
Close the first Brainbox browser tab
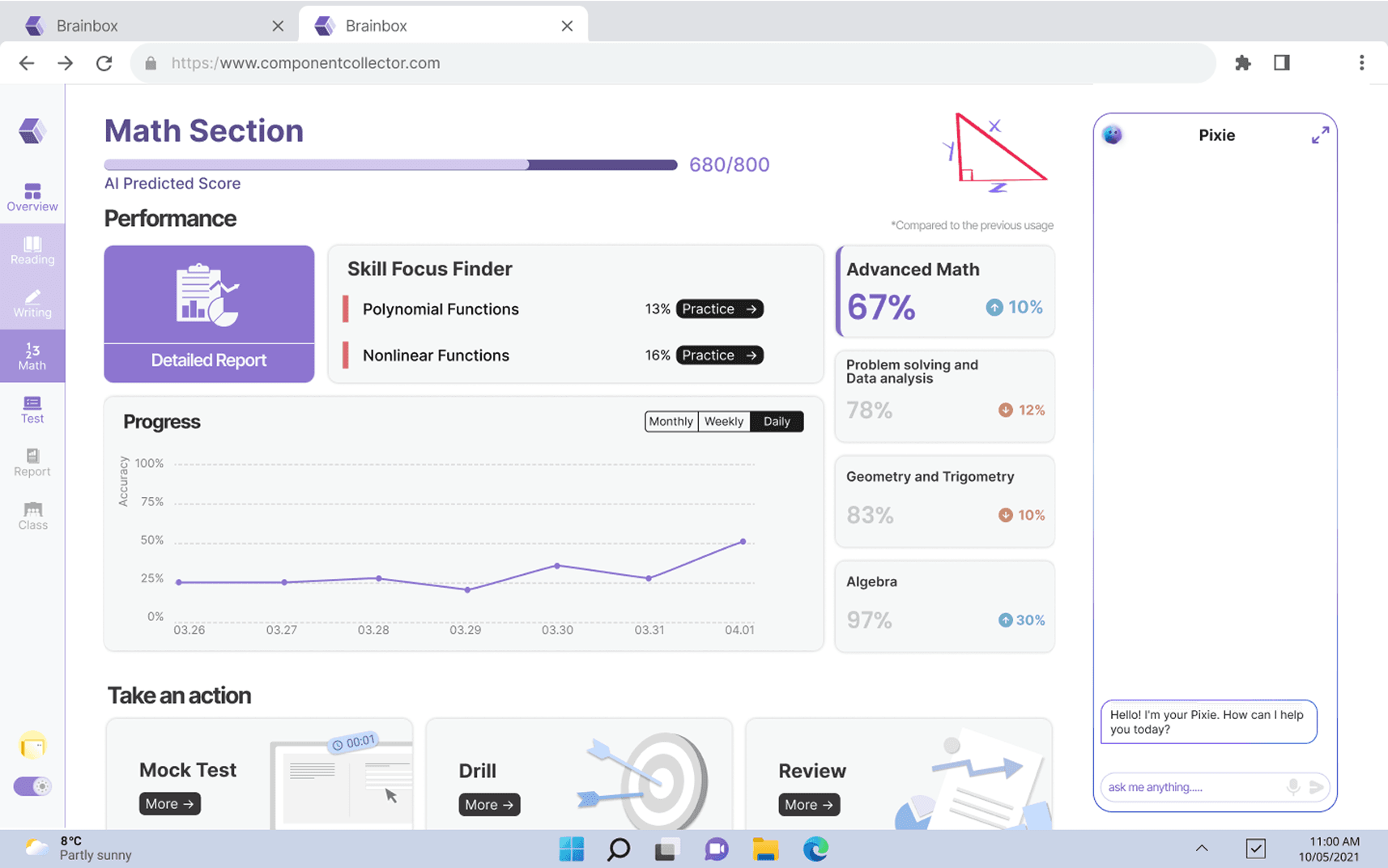(278, 26)
